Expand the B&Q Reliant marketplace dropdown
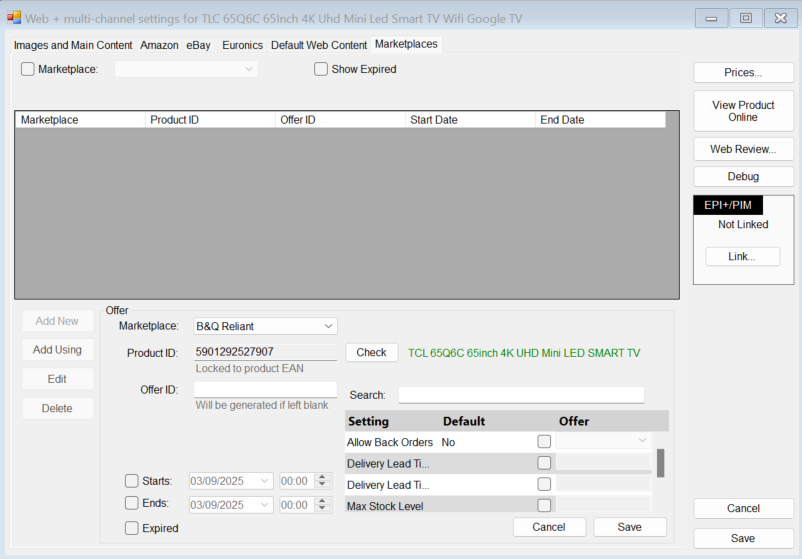The image size is (802, 559). [328, 326]
